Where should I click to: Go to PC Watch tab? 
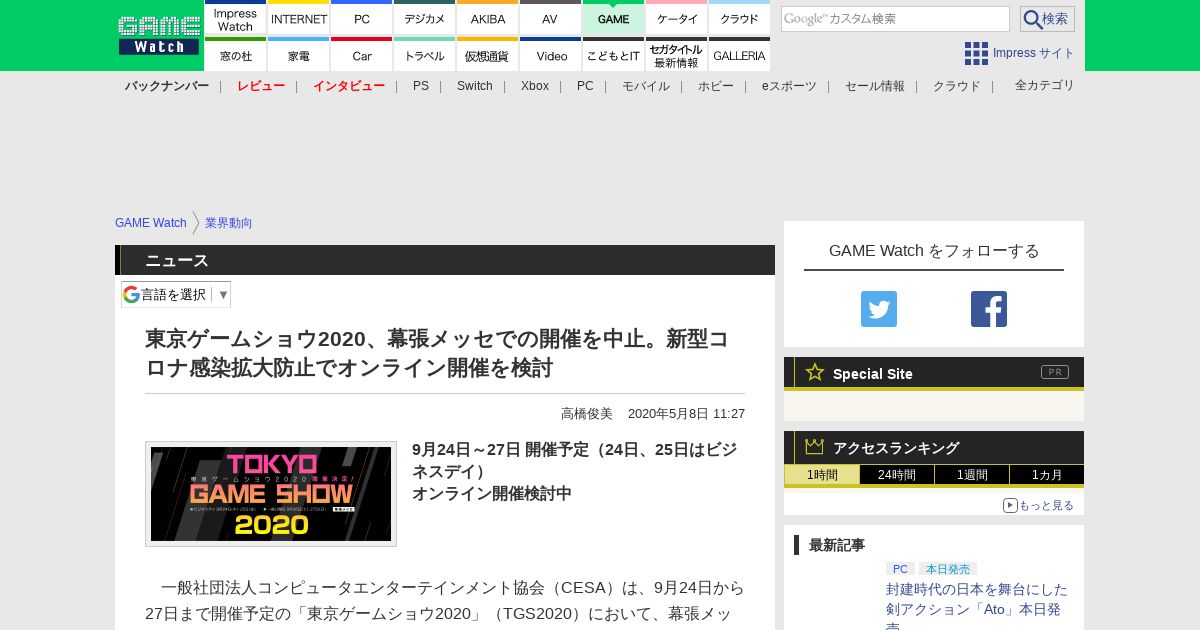[362, 18]
